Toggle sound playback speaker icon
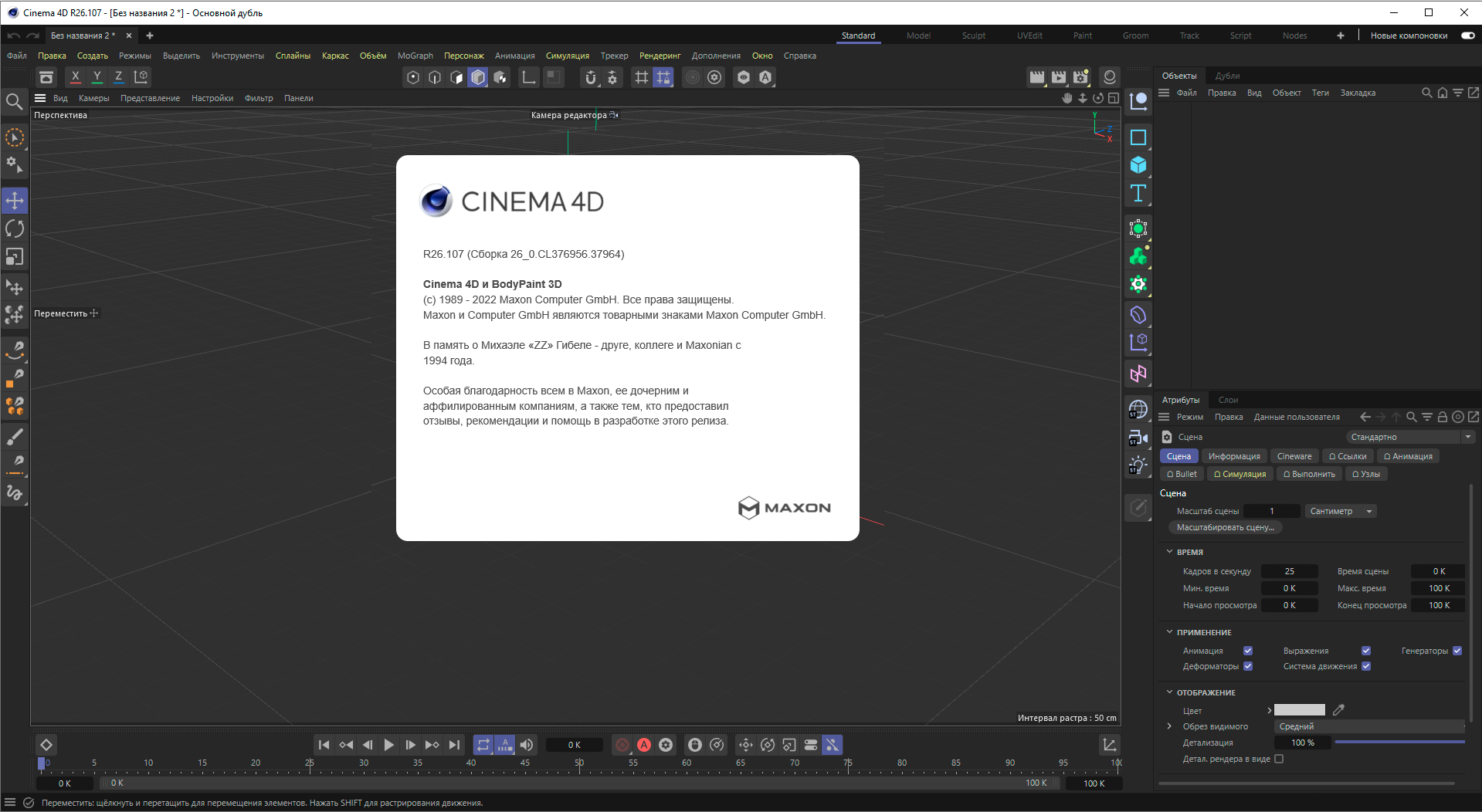Image resolution: width=1482 pixels, height=812 pixels. tap(526, 745)
